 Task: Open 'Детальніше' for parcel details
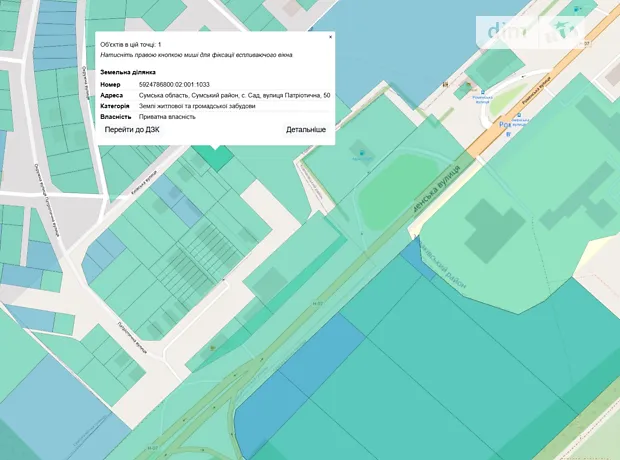[306, 130]
